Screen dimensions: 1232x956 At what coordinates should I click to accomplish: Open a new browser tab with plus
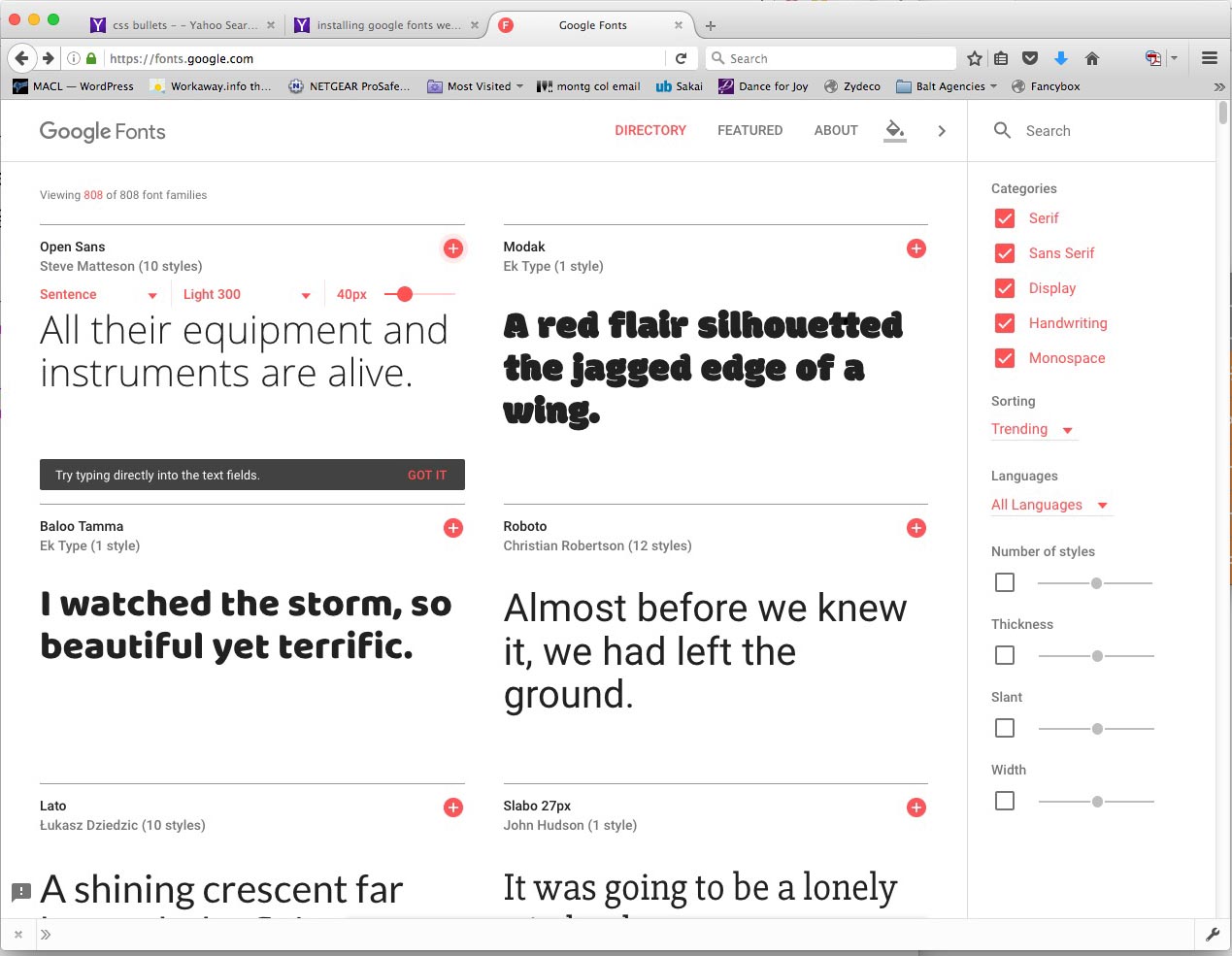[x=711, y=25]
